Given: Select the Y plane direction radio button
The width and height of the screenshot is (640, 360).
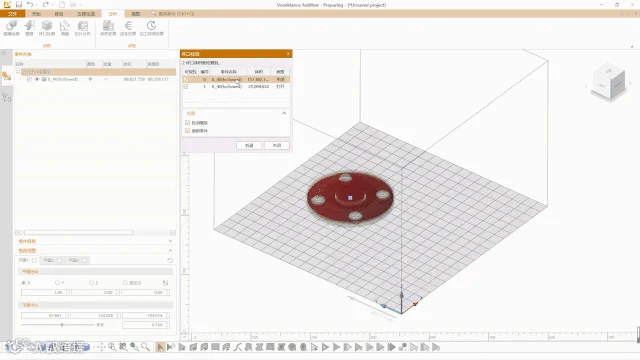Looking at the screenshot, I should [57, 282].
